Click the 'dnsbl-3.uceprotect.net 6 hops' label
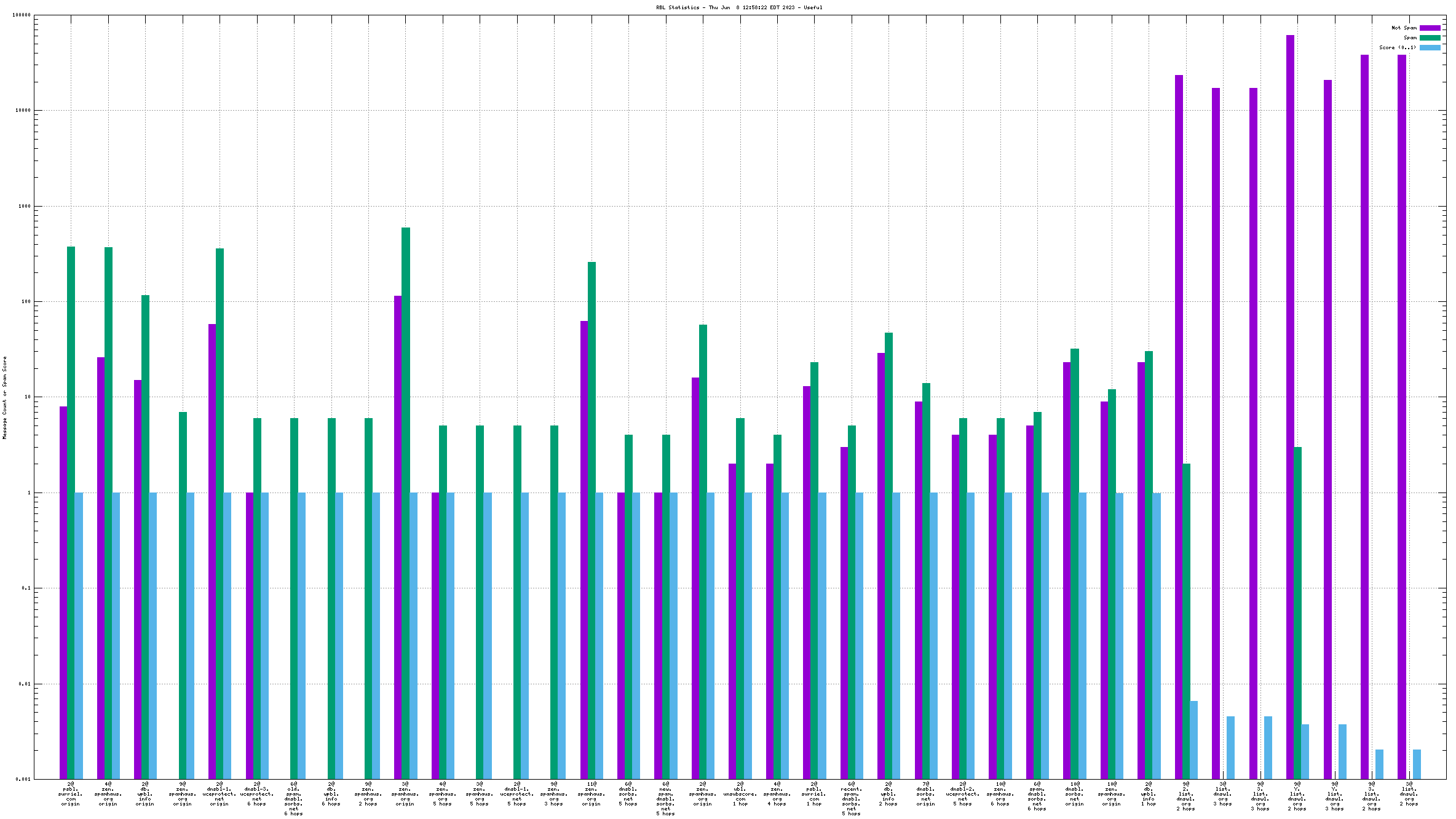This screenshot has width=1456, height=819. [257, 794]
